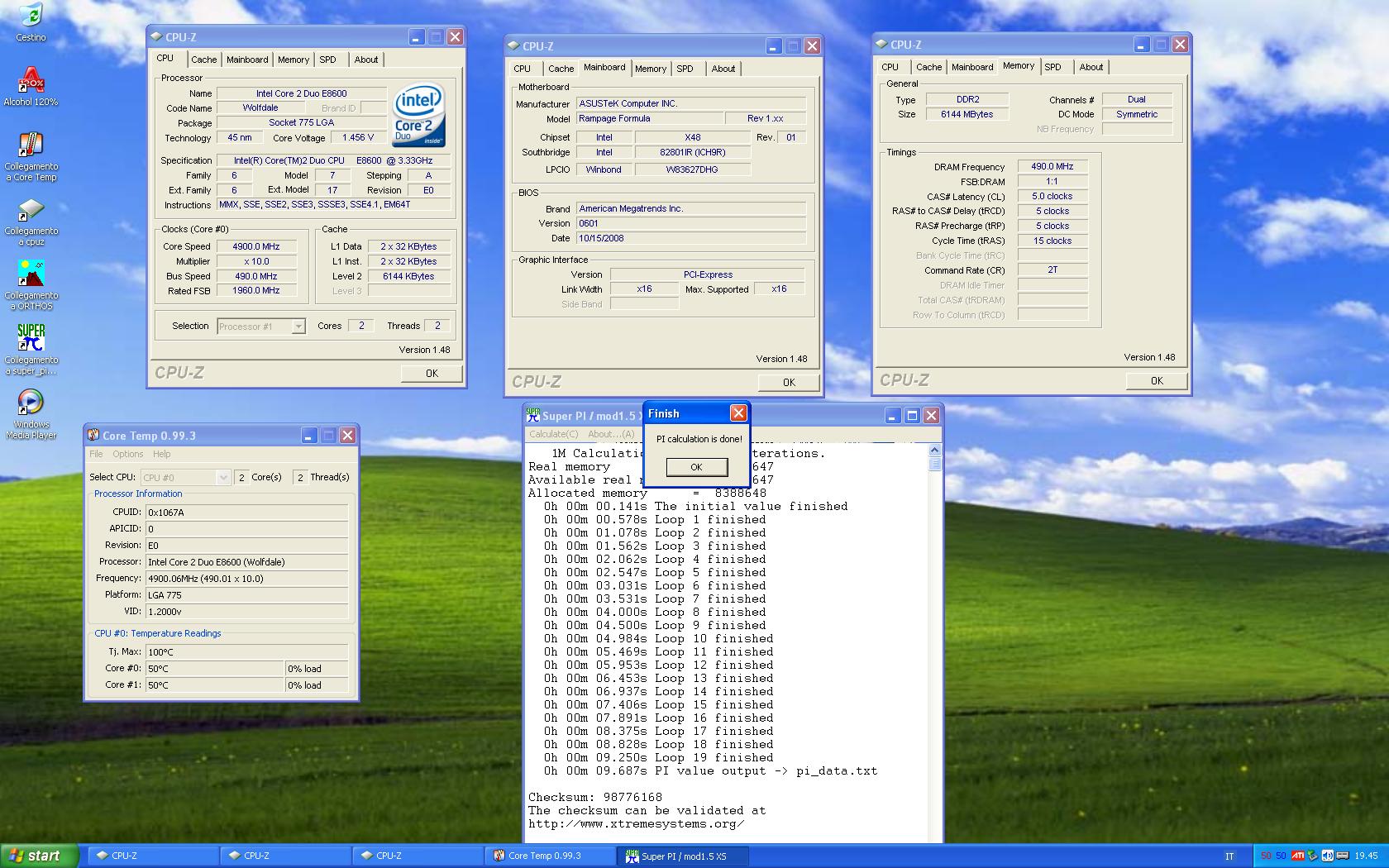The image size is (1389, 868).
Task: Open the Select CPU dropdown in Core Temp
Action: tap(222, 477)
